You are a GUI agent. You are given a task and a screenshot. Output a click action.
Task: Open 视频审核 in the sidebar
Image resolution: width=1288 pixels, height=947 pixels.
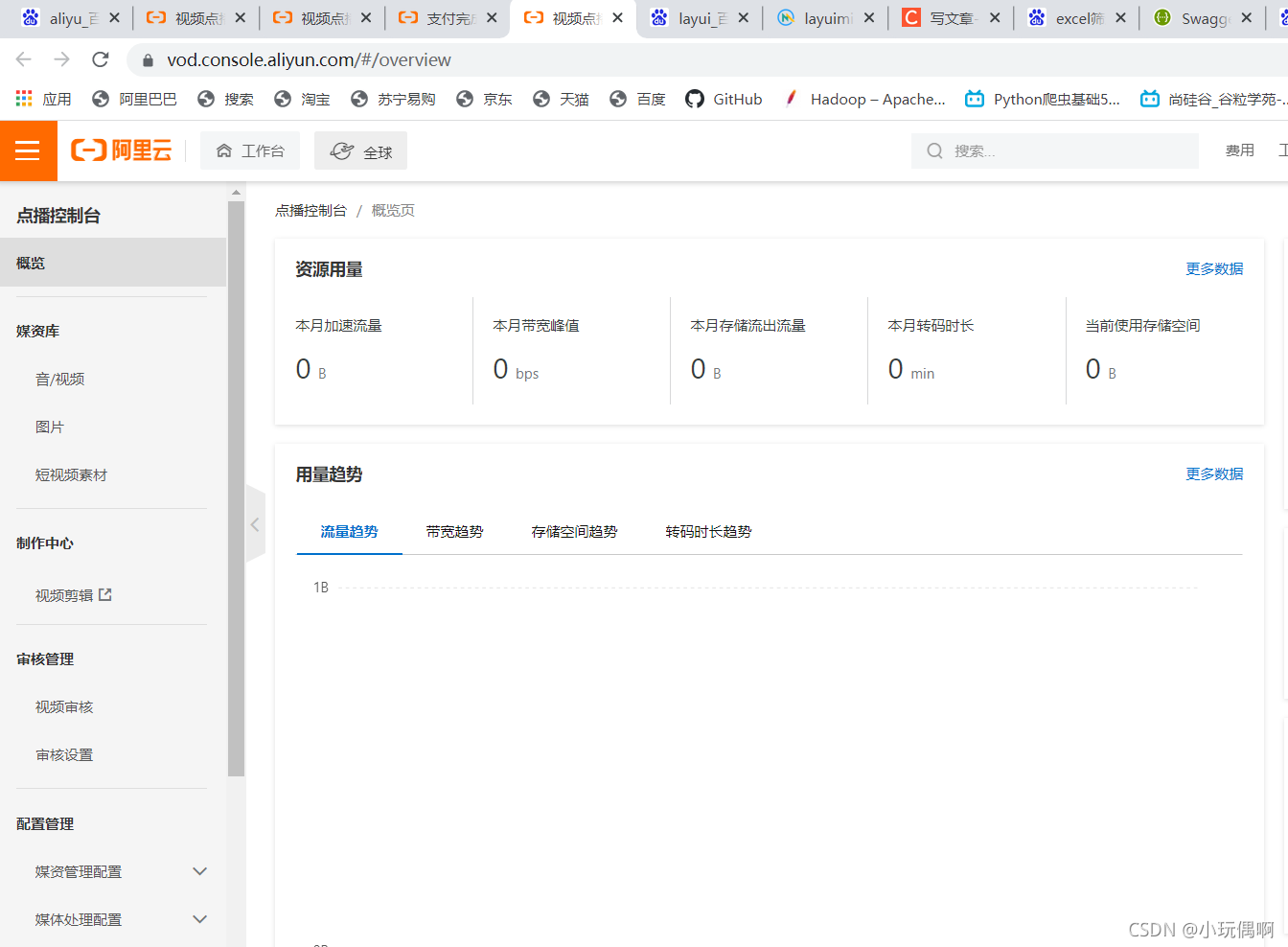pyautogui.click(x=64, y=707)
